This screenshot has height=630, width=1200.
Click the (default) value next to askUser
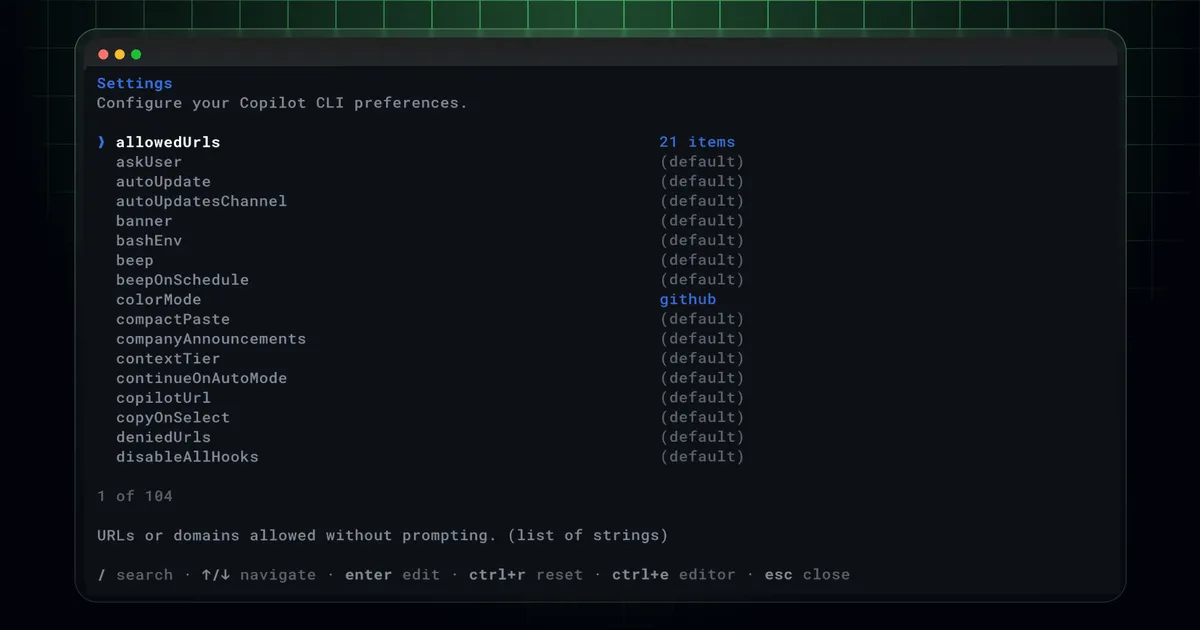pos(702,162)
